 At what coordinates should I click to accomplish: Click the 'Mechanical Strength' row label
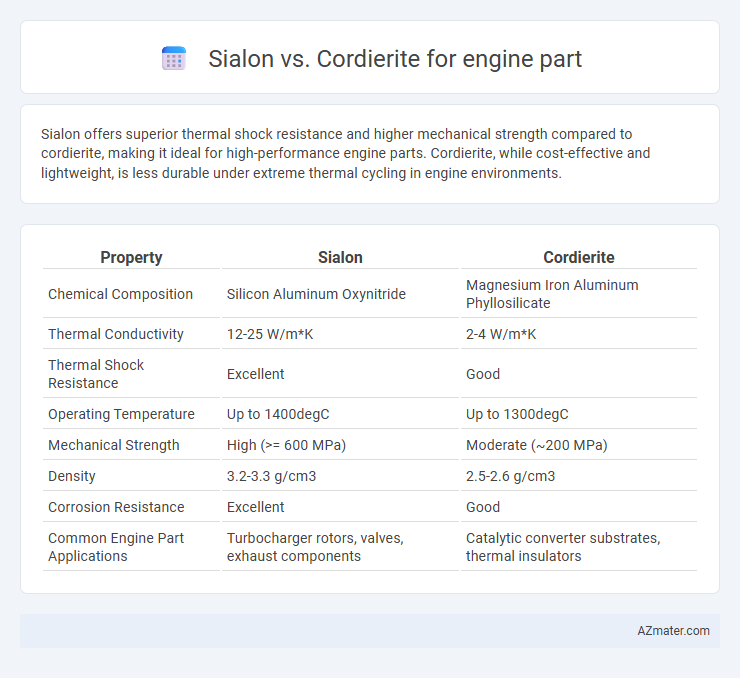(114, 445)
